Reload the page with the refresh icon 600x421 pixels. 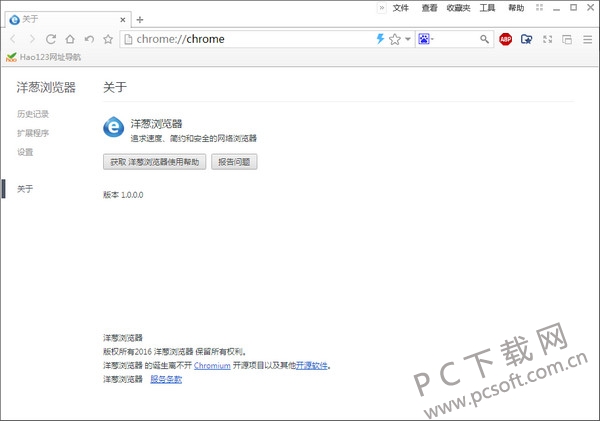click(x=51, y=39)
